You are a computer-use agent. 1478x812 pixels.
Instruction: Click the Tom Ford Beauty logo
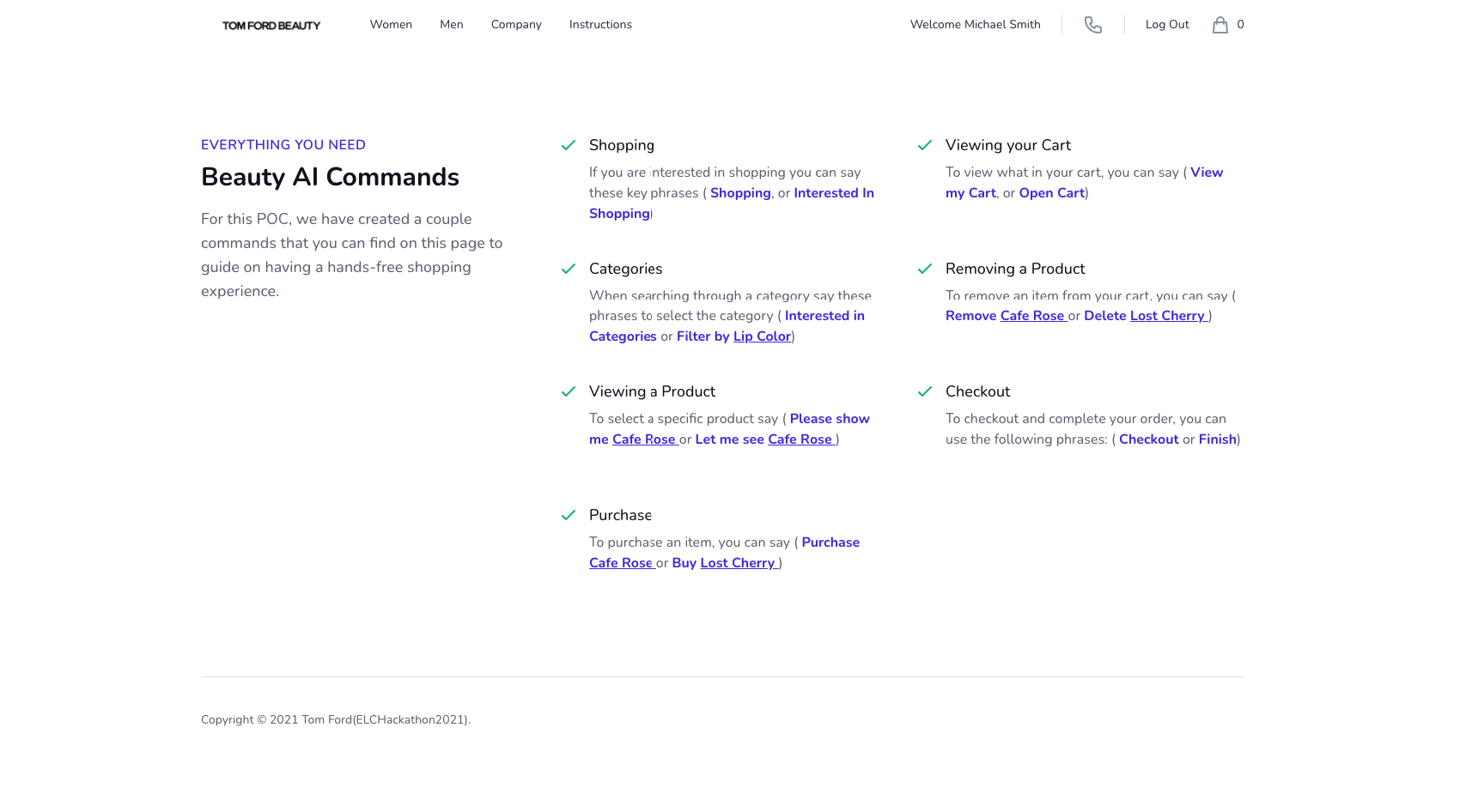coord(271,25)
